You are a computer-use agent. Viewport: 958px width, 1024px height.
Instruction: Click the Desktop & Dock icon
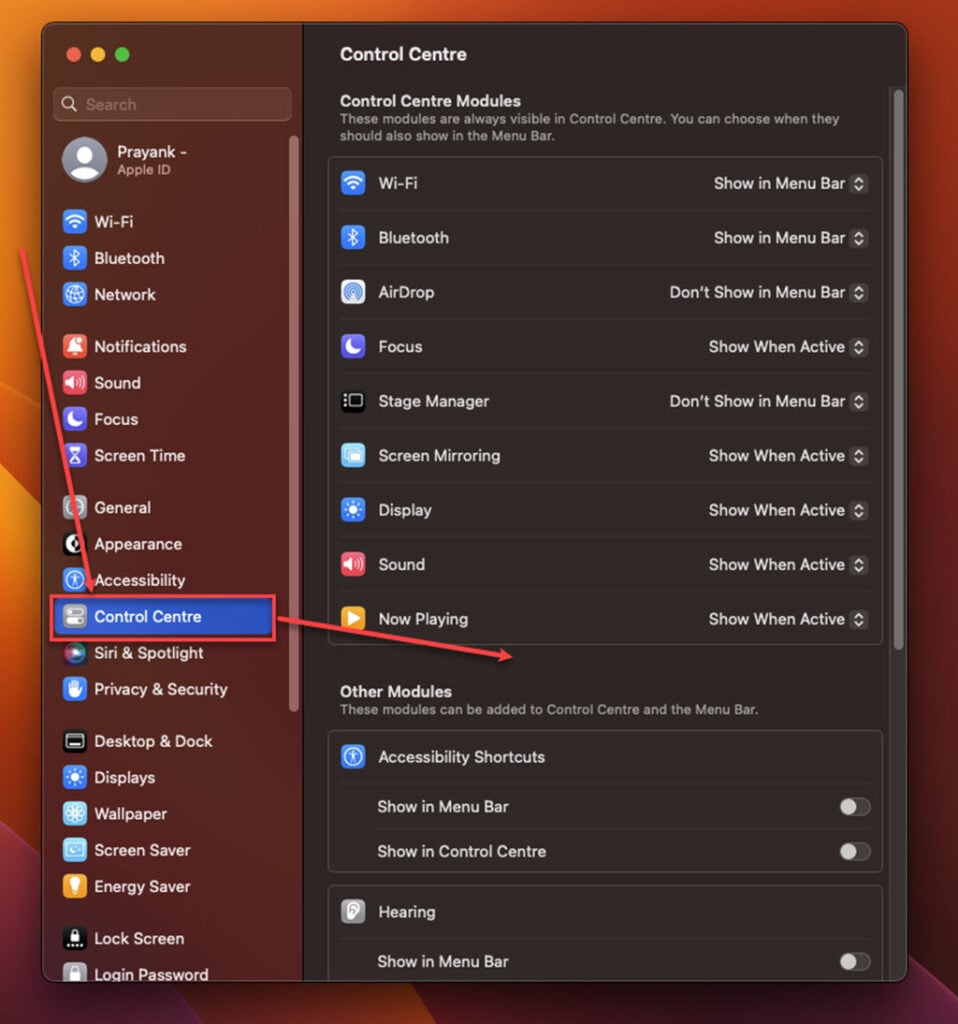coord(74,741)
